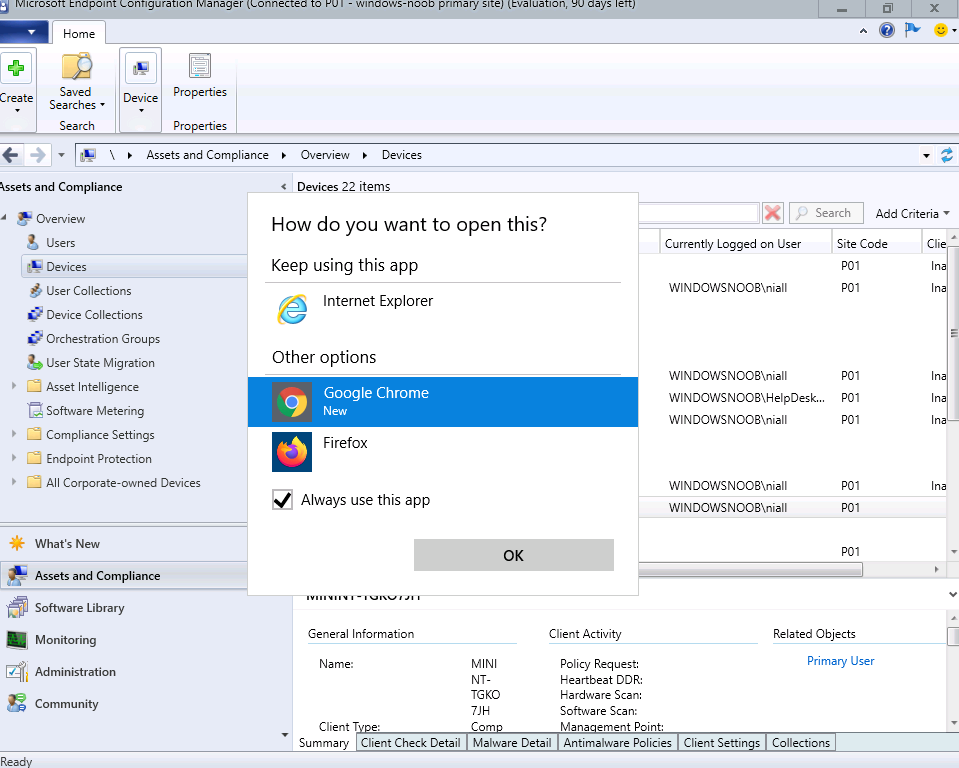The width and height of the screenshot is (959, 768).
Task: Select the WINDOWSNOOB\HelpDesk... row
Action: (792, 398)
